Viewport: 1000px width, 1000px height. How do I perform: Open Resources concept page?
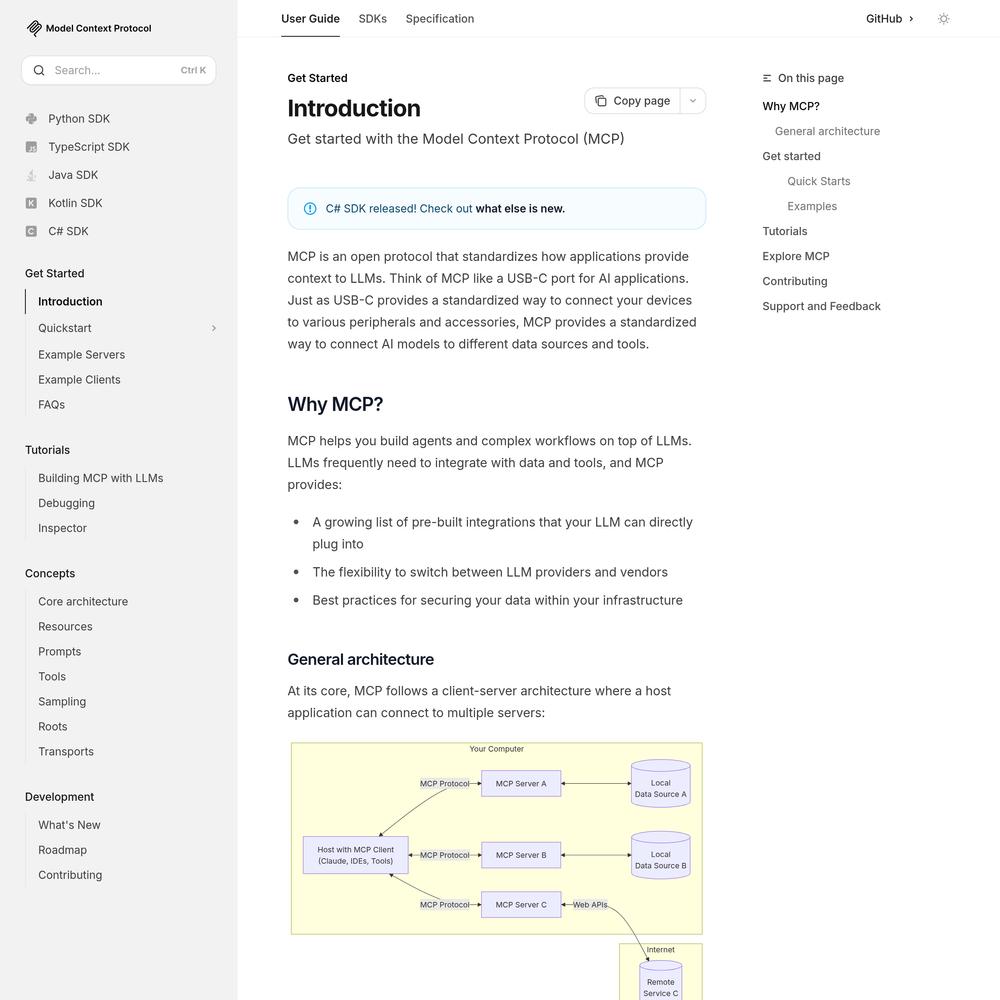pyautogui.click(x=65, y=626)
